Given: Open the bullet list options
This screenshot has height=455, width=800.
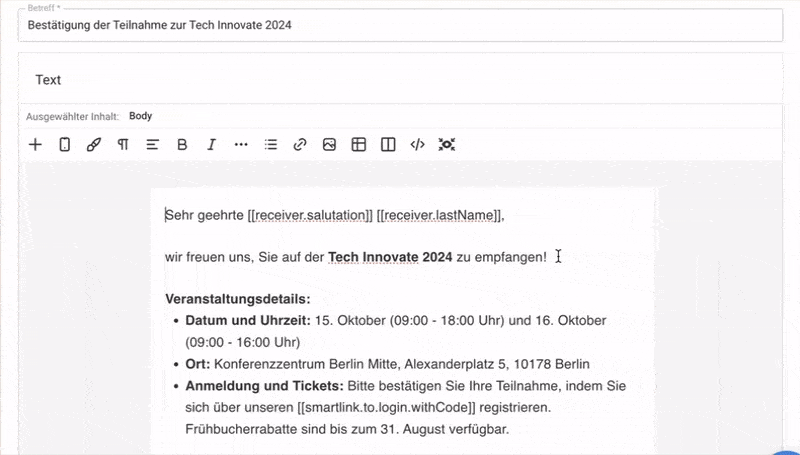Looking at the screenshot, I should pos(270,144).
